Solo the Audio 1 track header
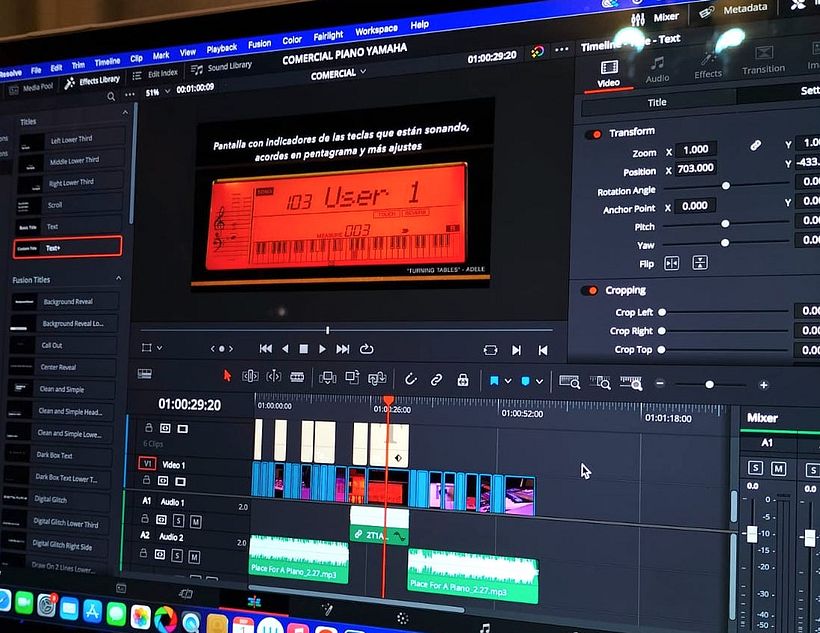The width and height of the screenshot is (820, 633). (x=178, y=521)
